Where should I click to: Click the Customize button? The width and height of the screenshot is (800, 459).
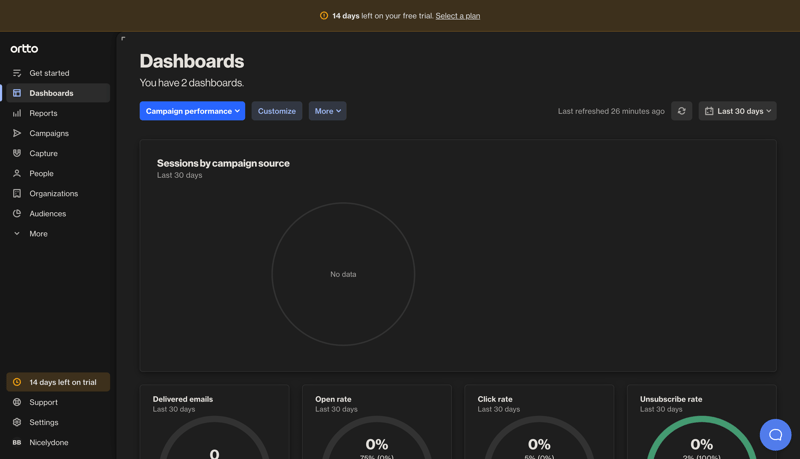pyautogui.click(x=277, y=111)
